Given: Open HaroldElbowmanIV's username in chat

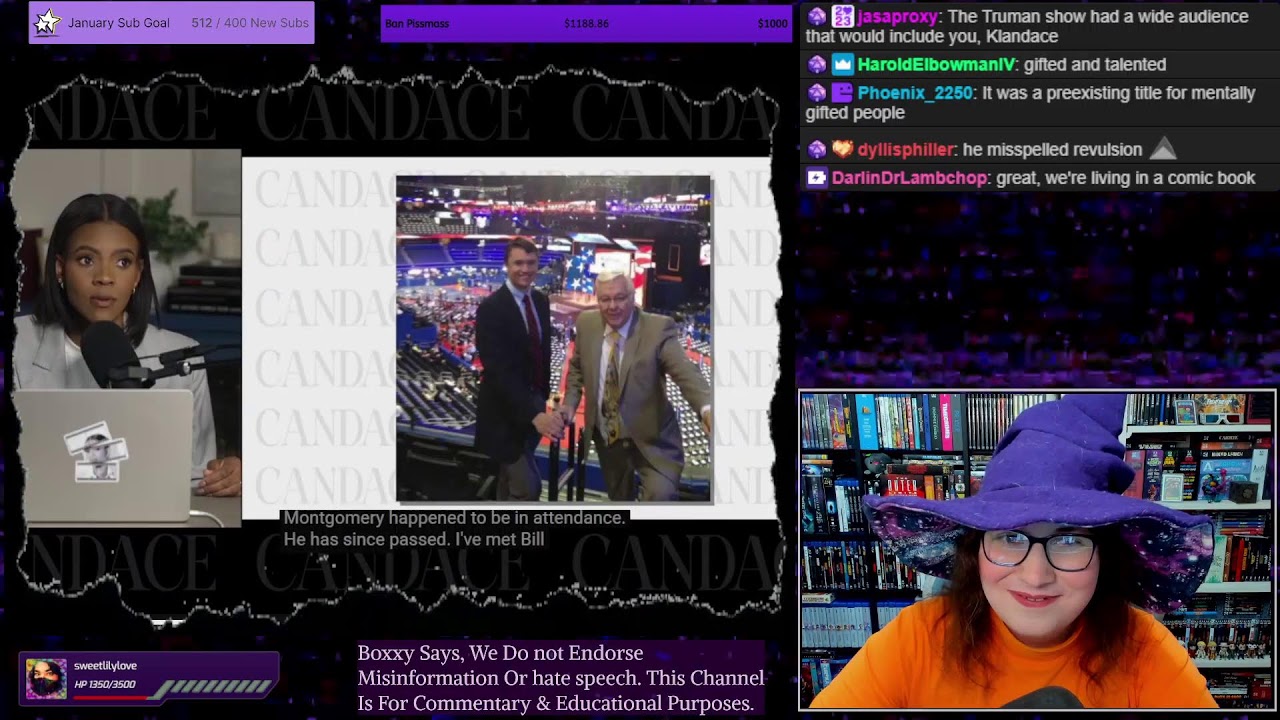Looking at the screenshot, I should click(x=936, y=65).
